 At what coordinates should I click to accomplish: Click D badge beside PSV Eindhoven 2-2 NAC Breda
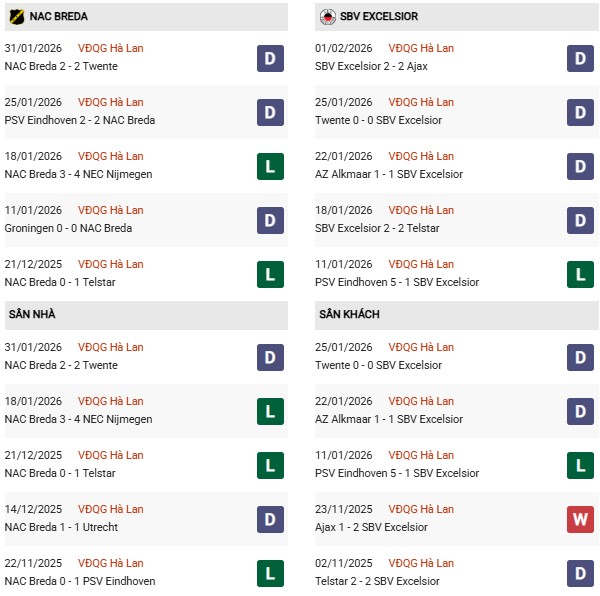[270, 112]
